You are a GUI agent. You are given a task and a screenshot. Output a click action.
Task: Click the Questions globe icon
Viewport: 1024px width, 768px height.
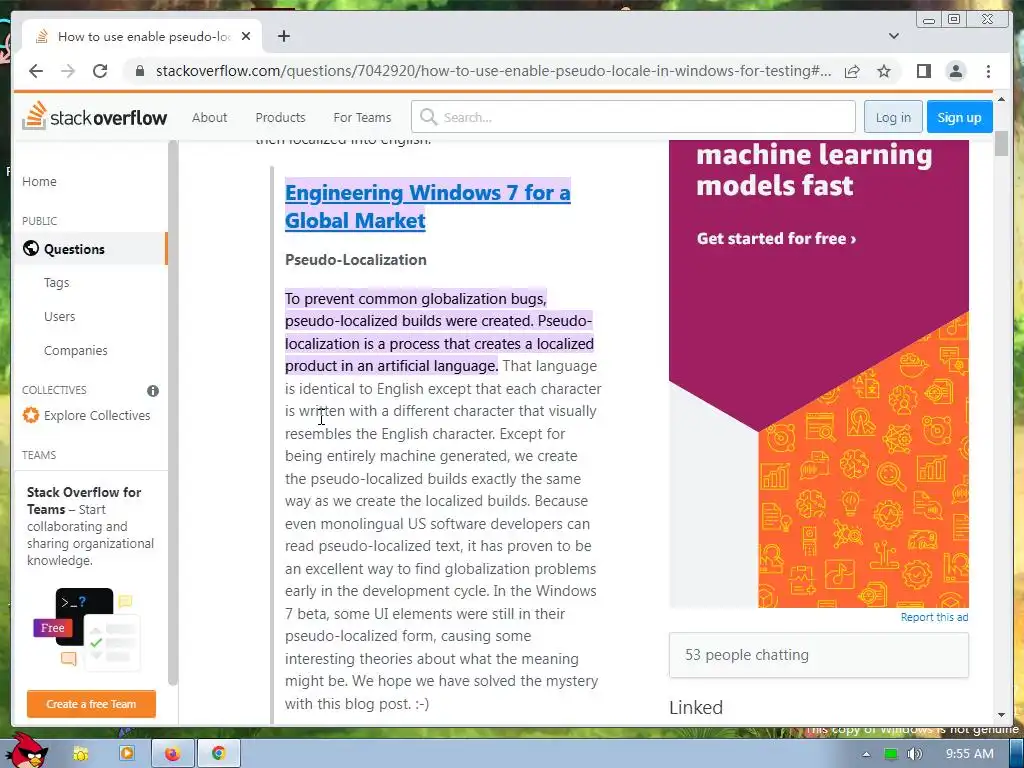(31, 249)
